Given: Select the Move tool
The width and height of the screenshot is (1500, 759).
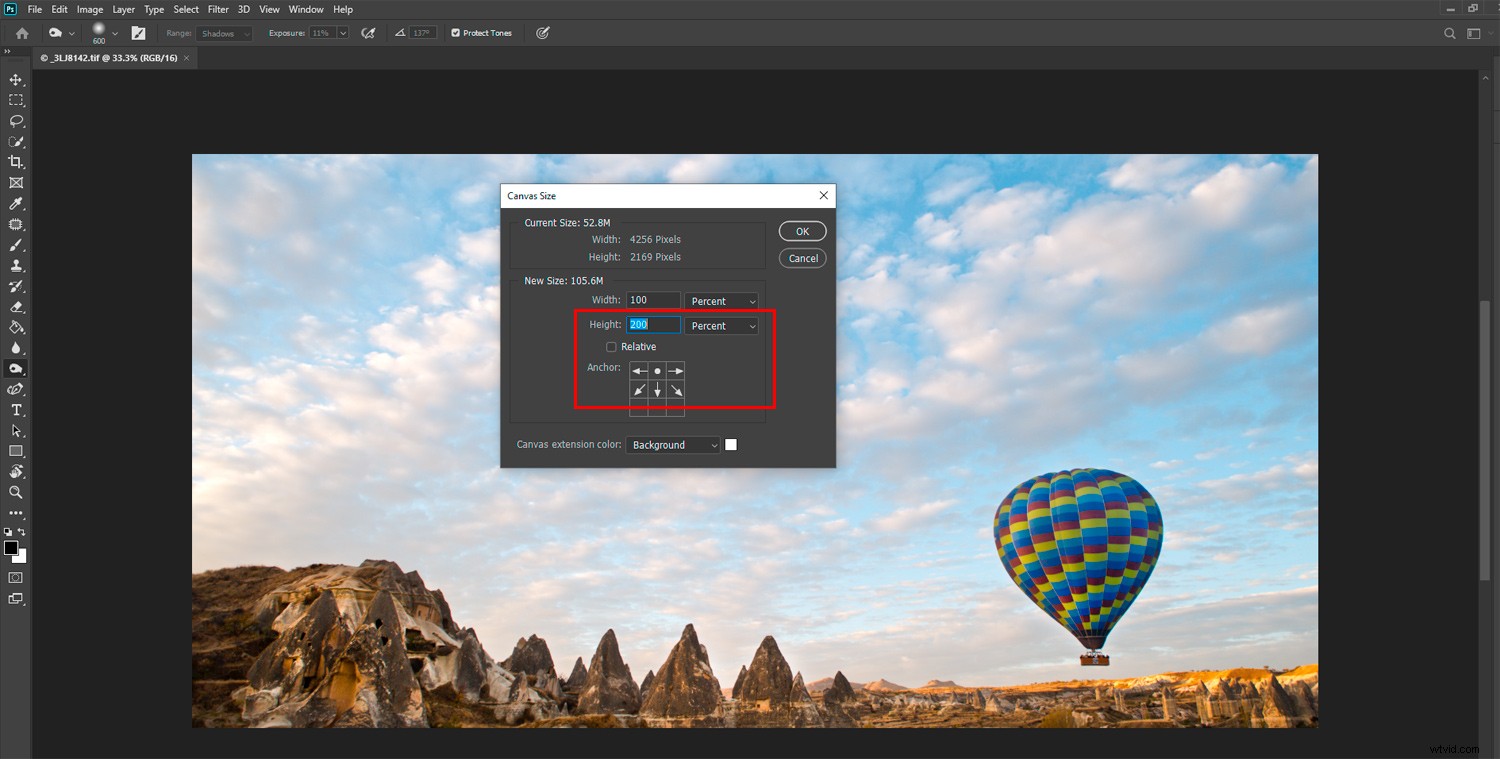Looking at the screenshot, I should (15, 80).
